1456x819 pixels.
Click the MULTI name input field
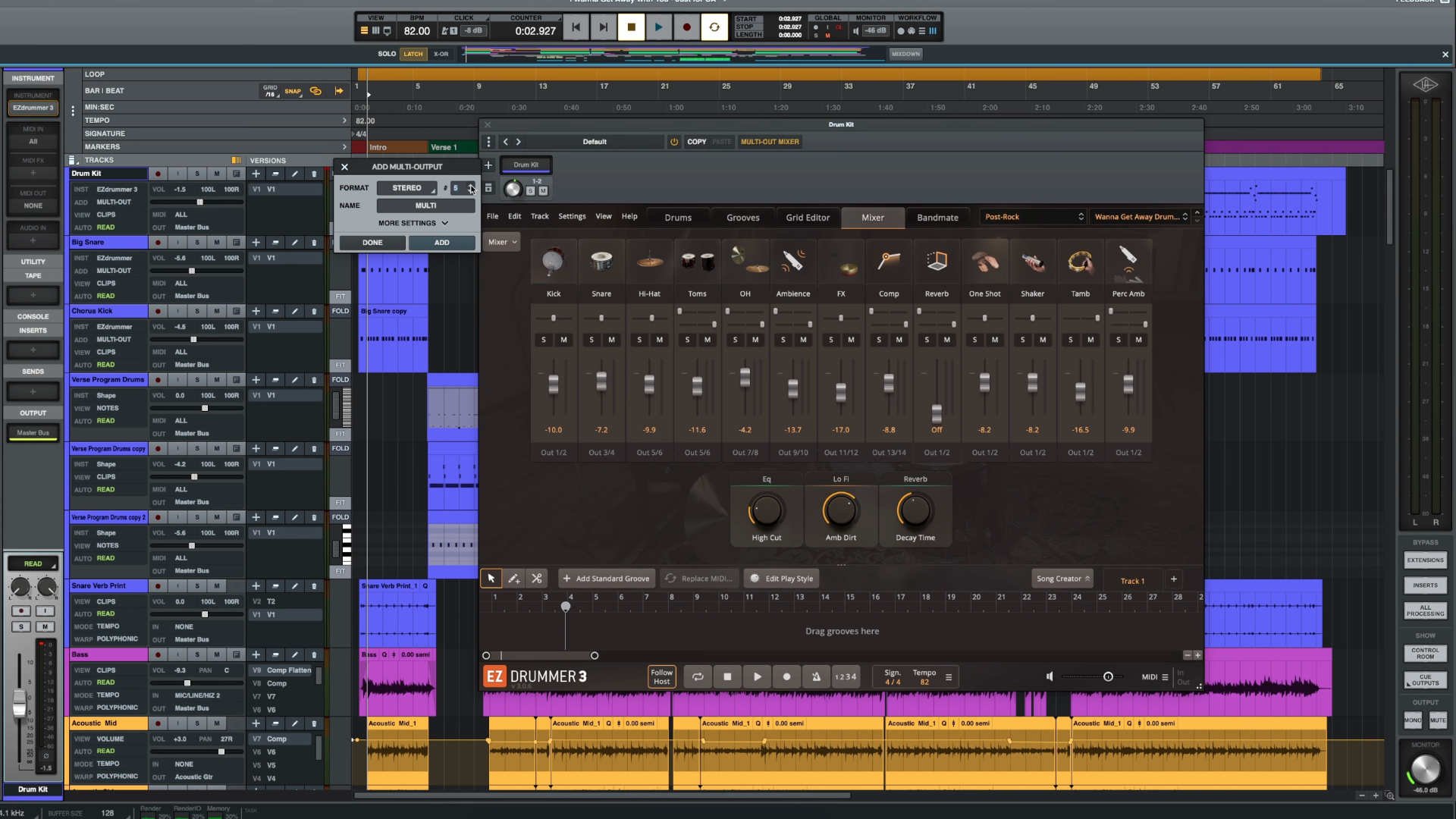coord(425,206)
